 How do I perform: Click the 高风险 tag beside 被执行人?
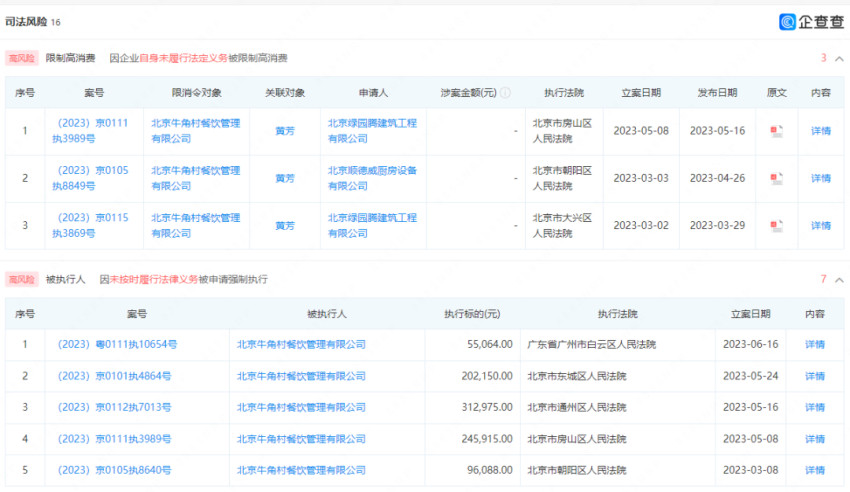[x=22, y=279]
